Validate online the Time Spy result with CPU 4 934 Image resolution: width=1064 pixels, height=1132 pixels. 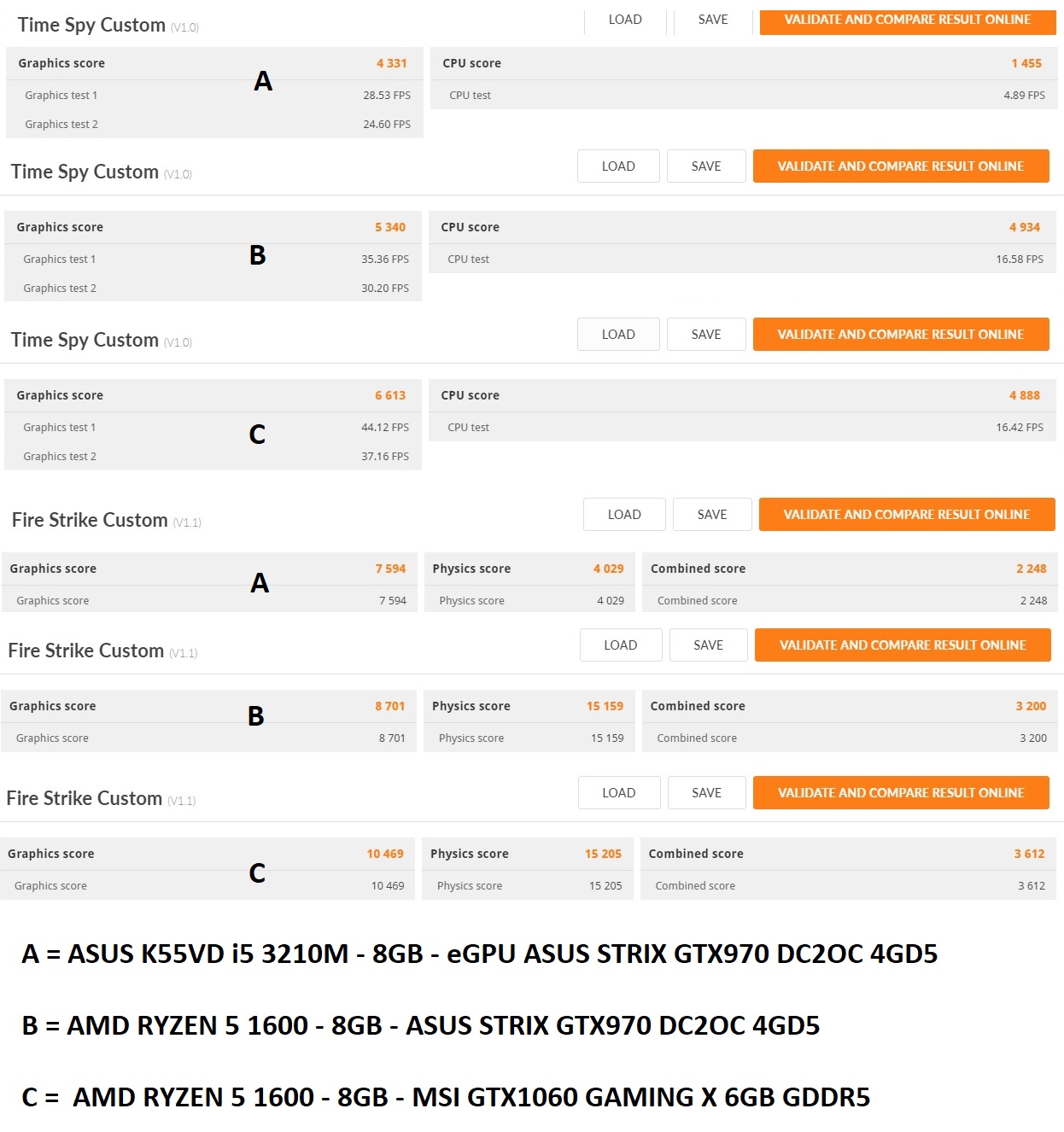901,166
